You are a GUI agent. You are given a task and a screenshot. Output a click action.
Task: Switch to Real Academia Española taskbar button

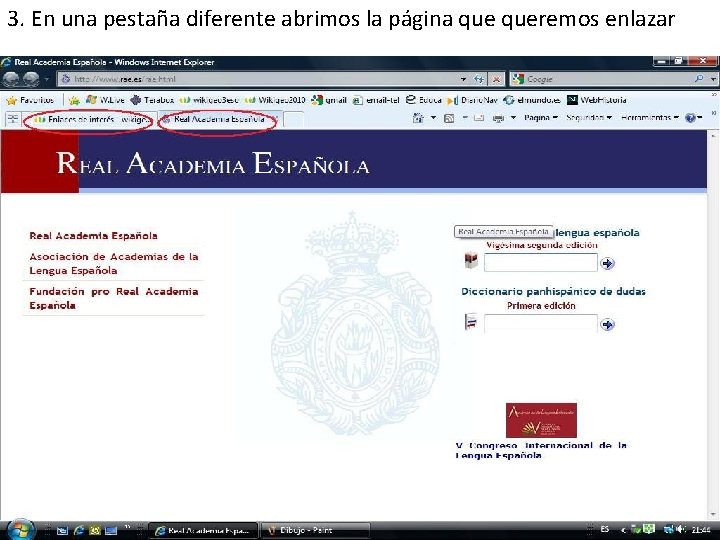204,530
